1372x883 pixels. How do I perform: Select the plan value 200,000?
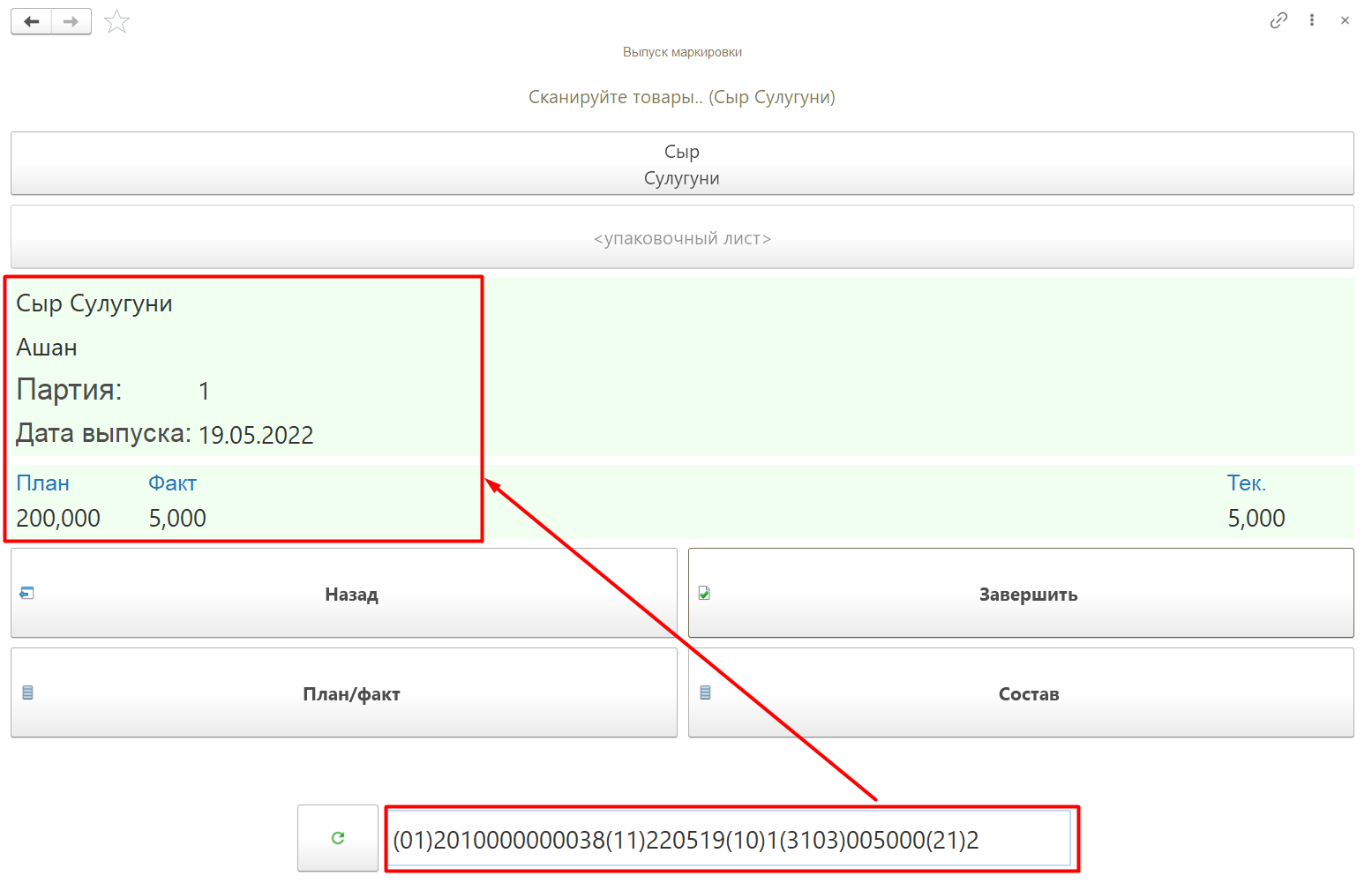58,519
